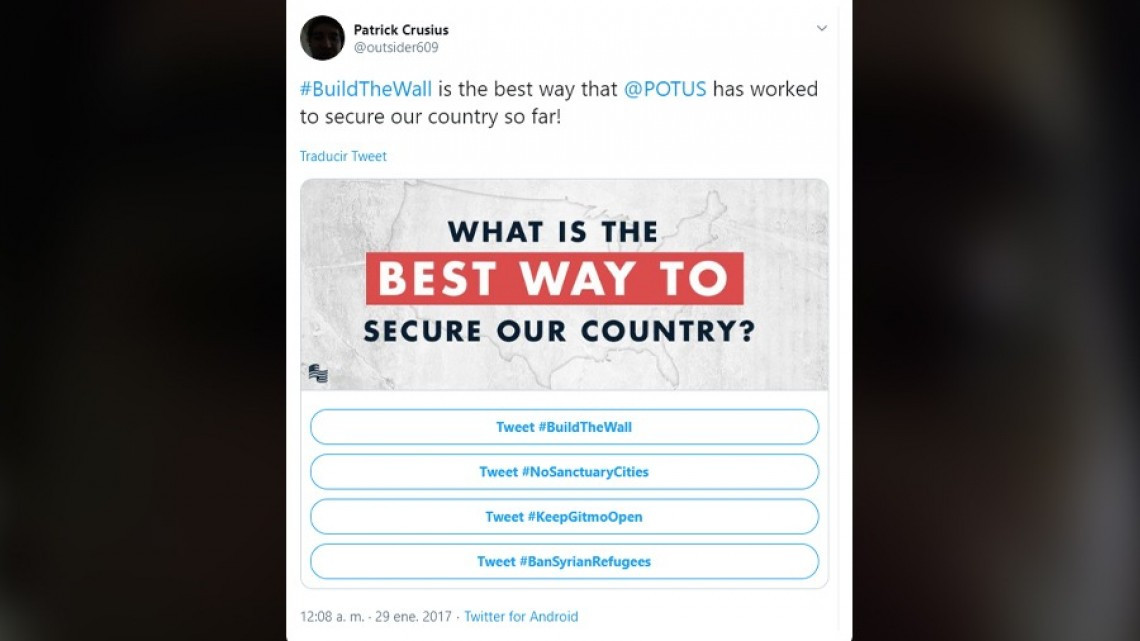Click Traducir Tweet to translate
The height and width of the screenshot is (641, 1140).
click(x=343, y=156)
